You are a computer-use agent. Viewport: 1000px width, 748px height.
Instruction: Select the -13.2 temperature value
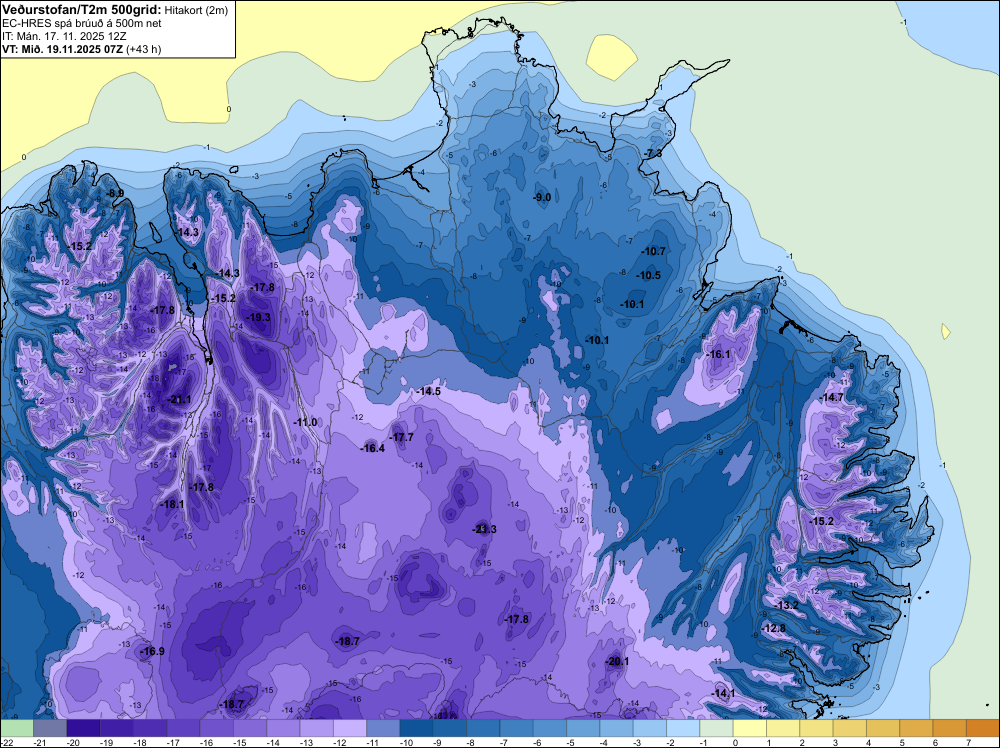pos(786,605)
